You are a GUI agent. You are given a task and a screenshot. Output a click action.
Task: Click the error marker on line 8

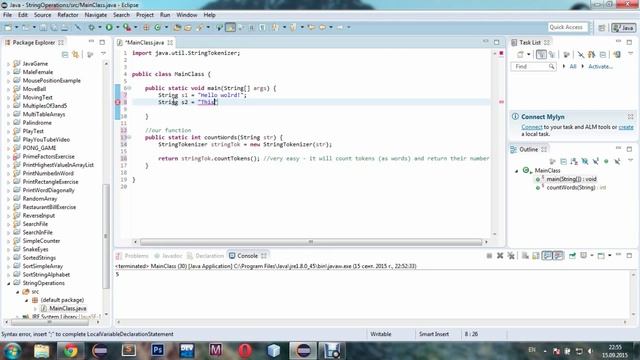pyautogui.click(x=118, y=102)
